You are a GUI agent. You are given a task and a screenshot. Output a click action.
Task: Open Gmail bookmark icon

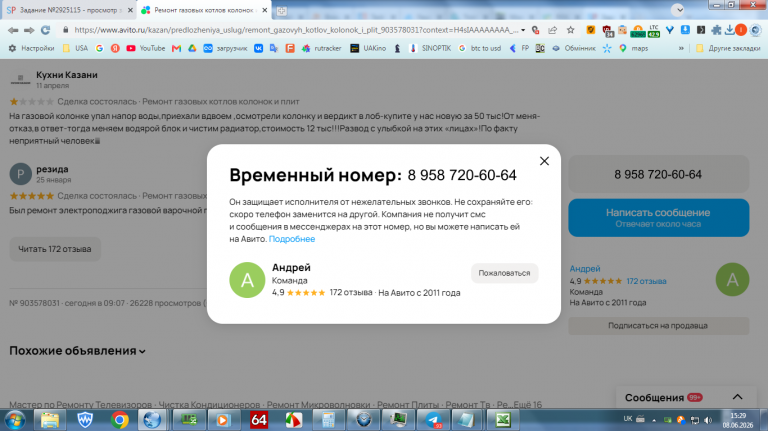pos(176,48)
